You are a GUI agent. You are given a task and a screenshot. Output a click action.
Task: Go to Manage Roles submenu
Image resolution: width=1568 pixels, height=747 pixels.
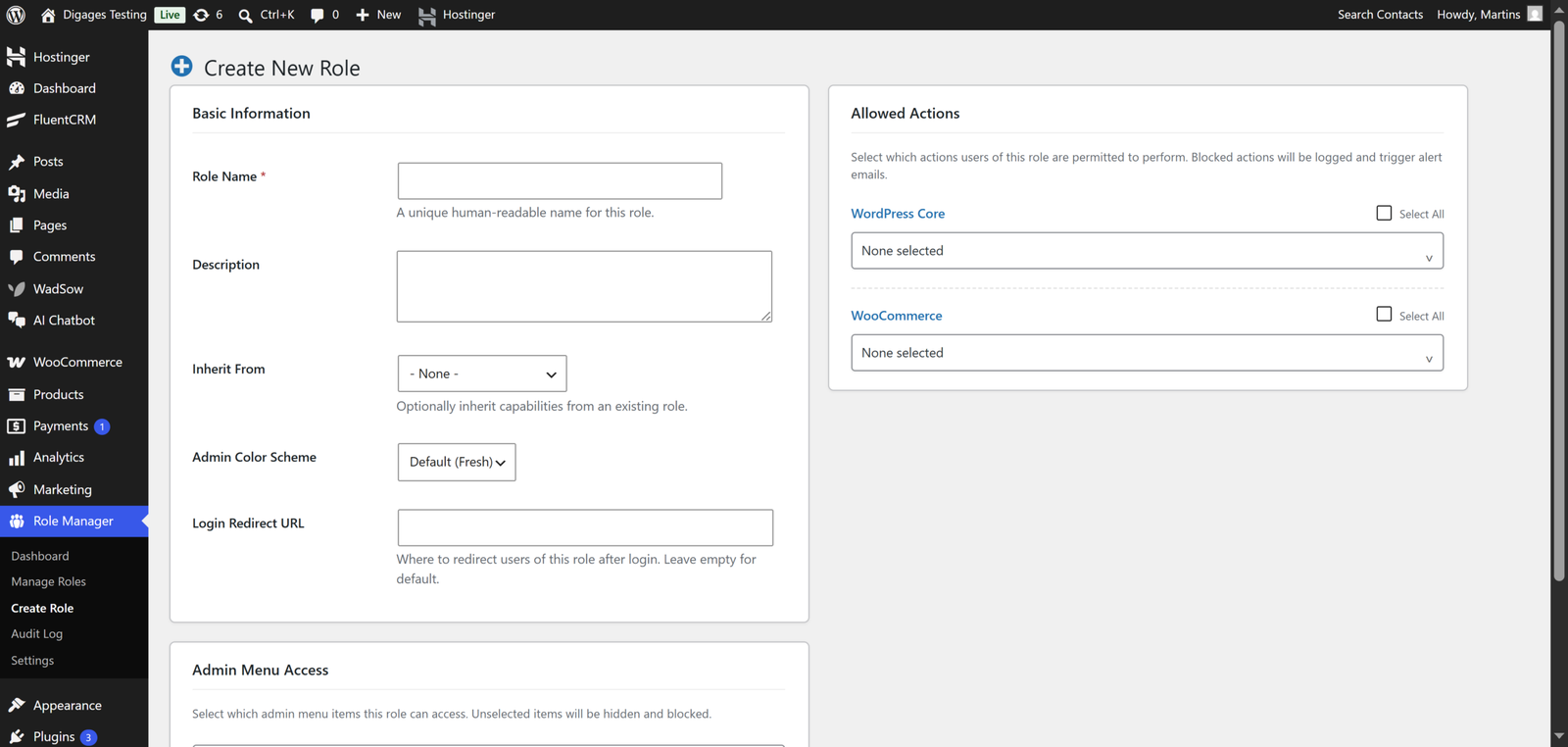click(x=49, y=581)
